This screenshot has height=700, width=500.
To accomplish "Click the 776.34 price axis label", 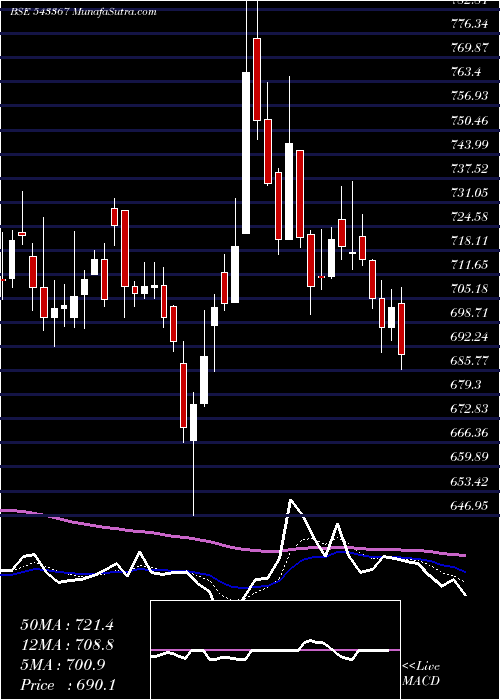I will click(x=469, y=24).
